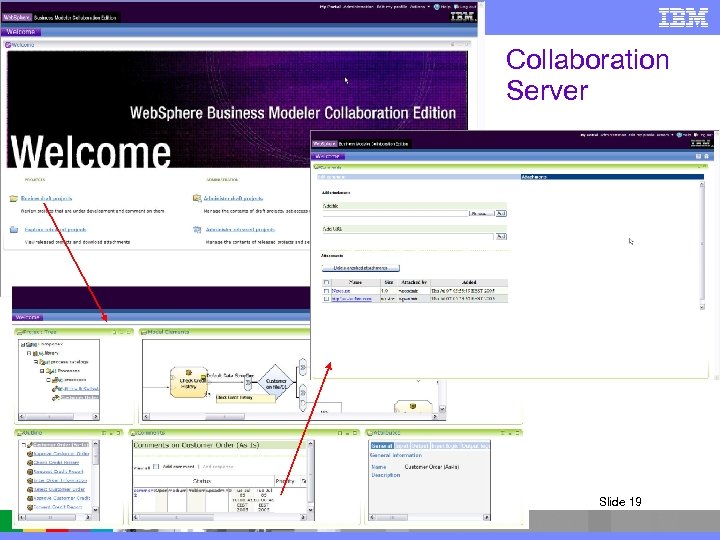Click Help globe icon in back Welcome window
The width and height of the screenshot is (720, 540).
pyautogui.click(x=437, y=7)
